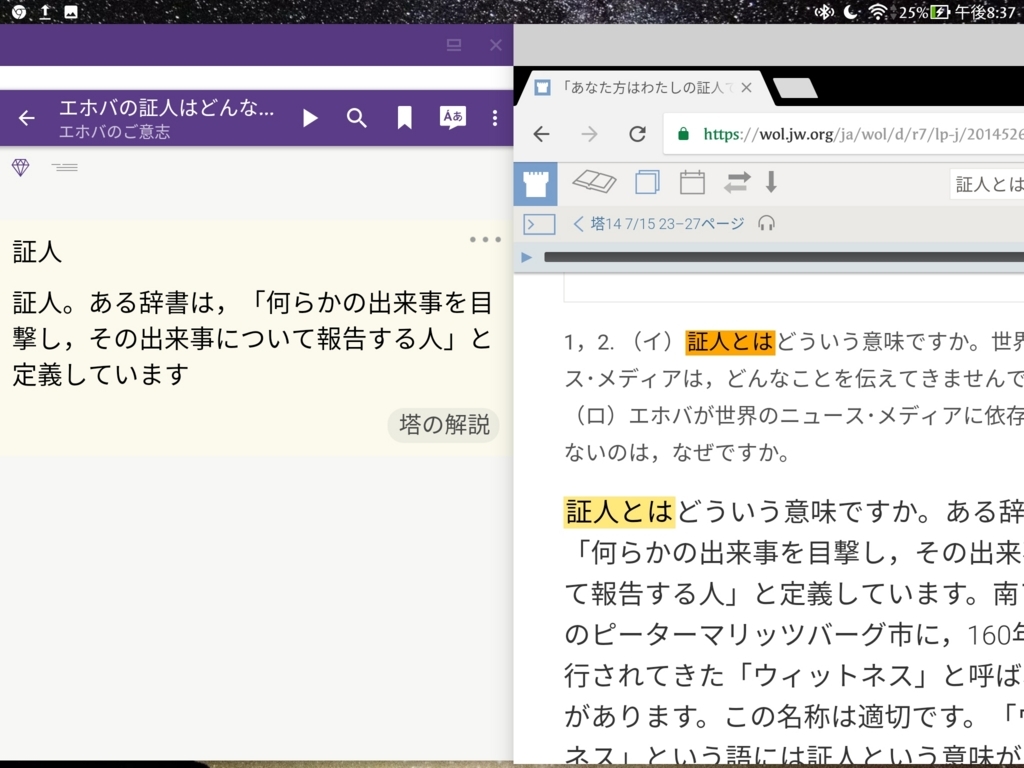Click yellow highlighted 証人とは in paragraph

point(618,511)
